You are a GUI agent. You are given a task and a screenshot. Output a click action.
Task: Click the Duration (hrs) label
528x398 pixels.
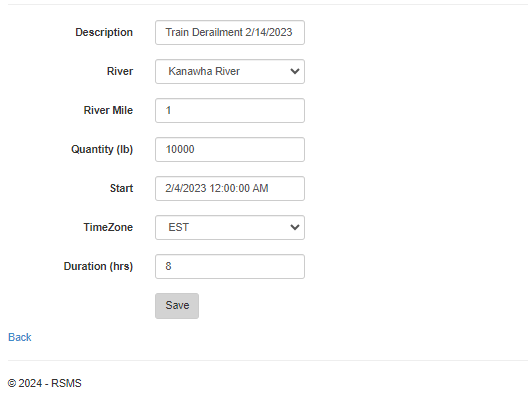pos(98,266)
